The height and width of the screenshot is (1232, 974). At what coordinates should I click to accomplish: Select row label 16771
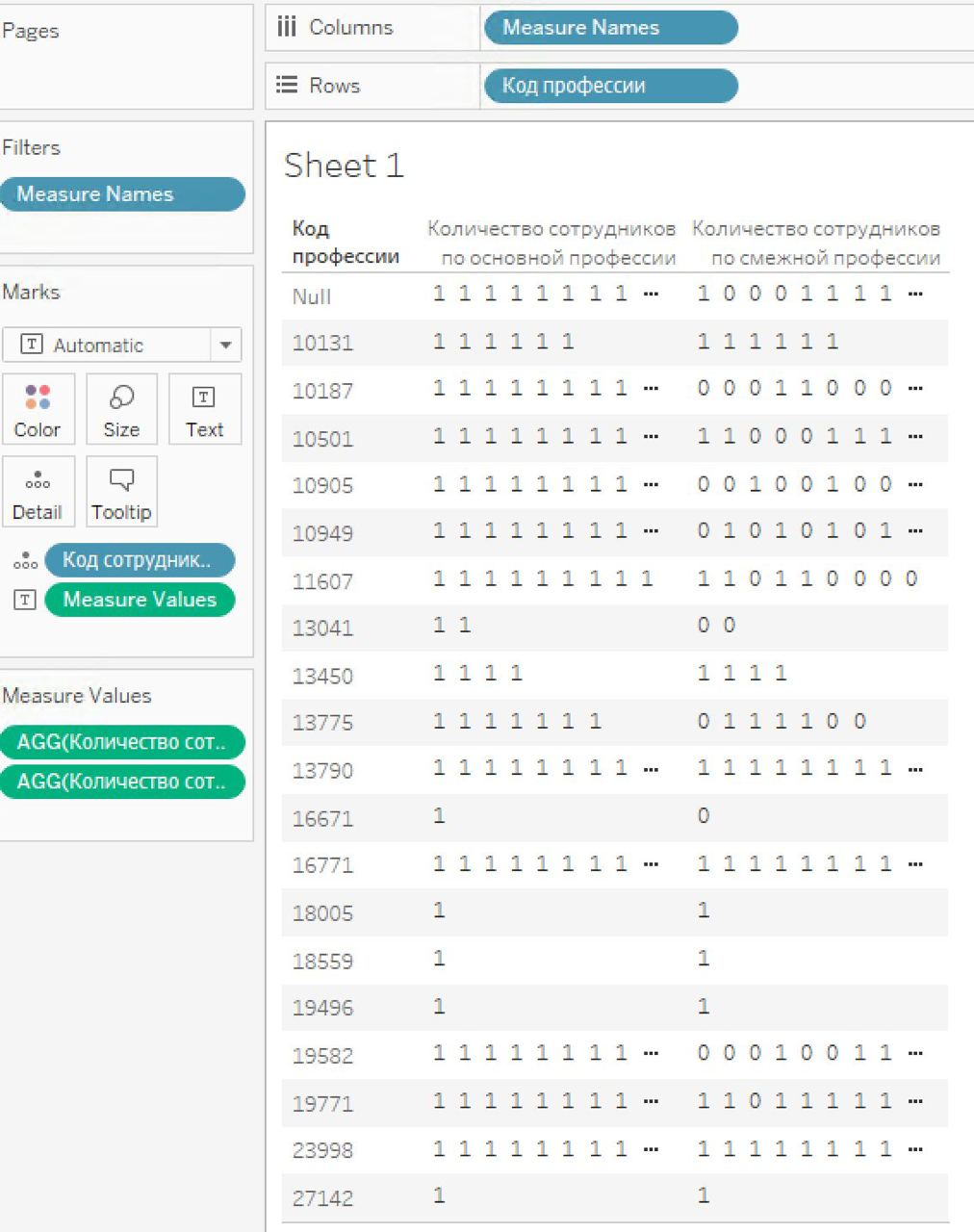pos(322,864)
